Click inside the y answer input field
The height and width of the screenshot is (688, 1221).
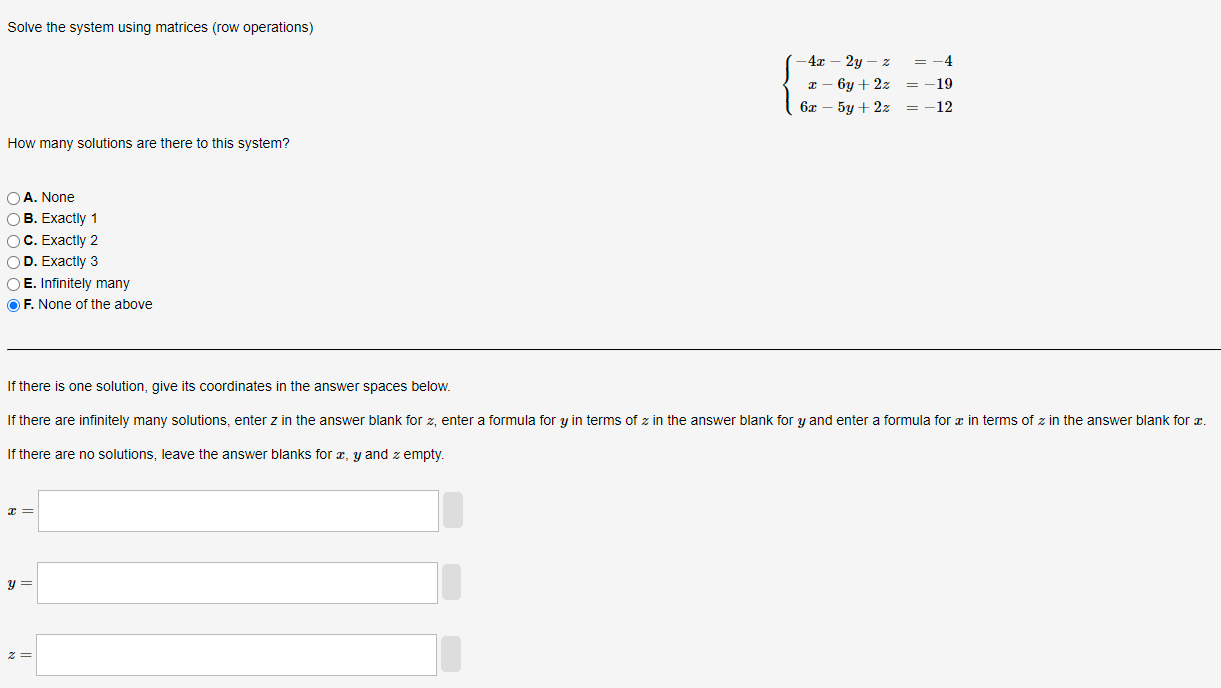point(236,582)
